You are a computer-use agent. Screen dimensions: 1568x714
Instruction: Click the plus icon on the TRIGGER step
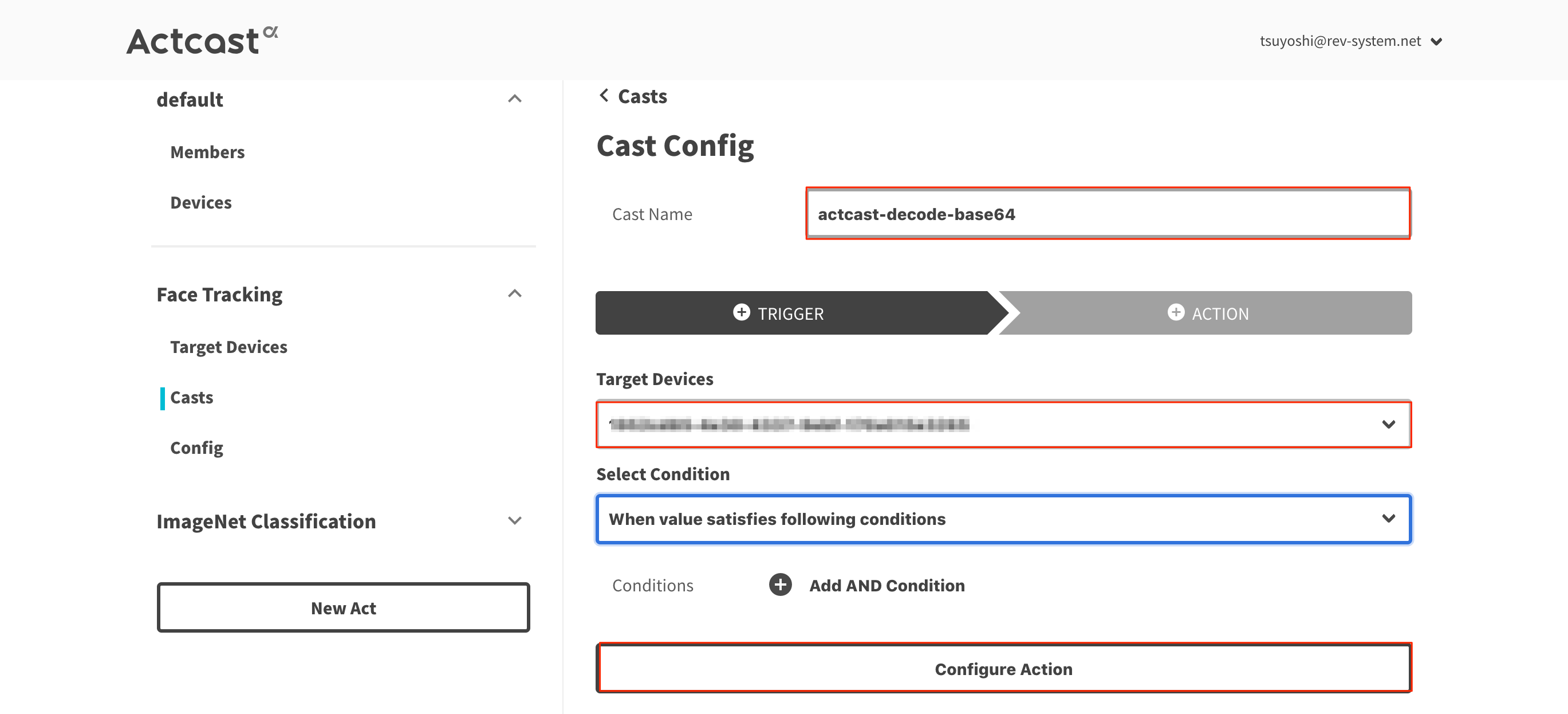pyautogui.click(x=741, y=312)
